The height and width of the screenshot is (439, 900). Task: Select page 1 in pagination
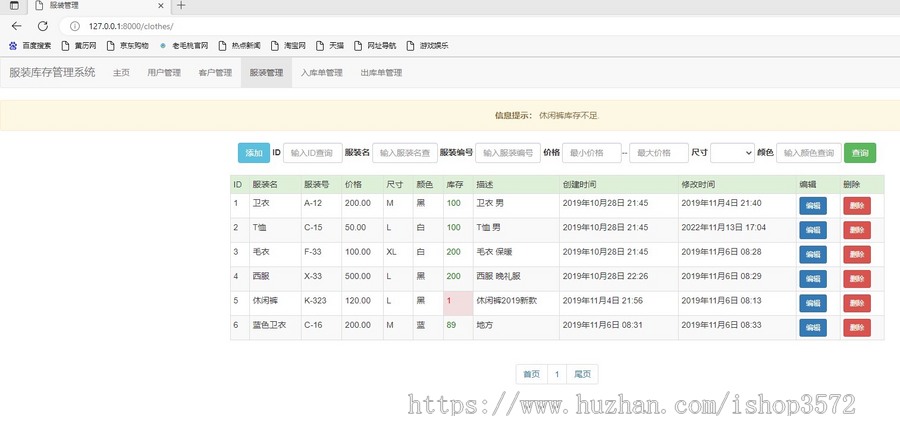557,374
